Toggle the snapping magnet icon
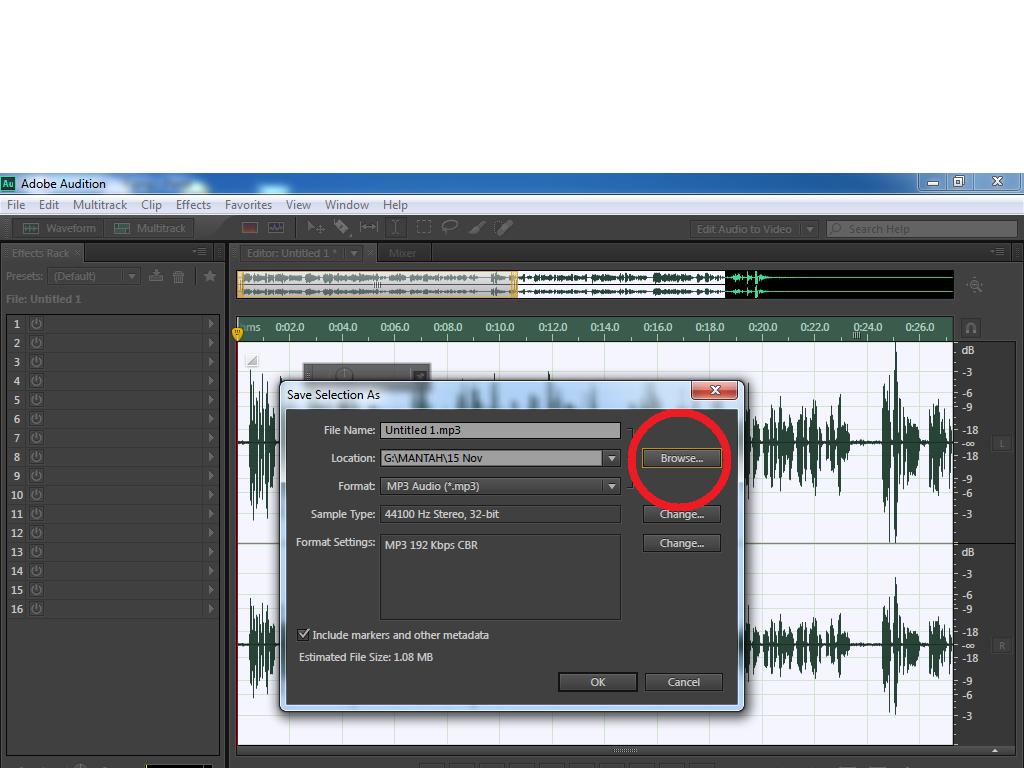The image size is (1024, 768). coord(970,328)
